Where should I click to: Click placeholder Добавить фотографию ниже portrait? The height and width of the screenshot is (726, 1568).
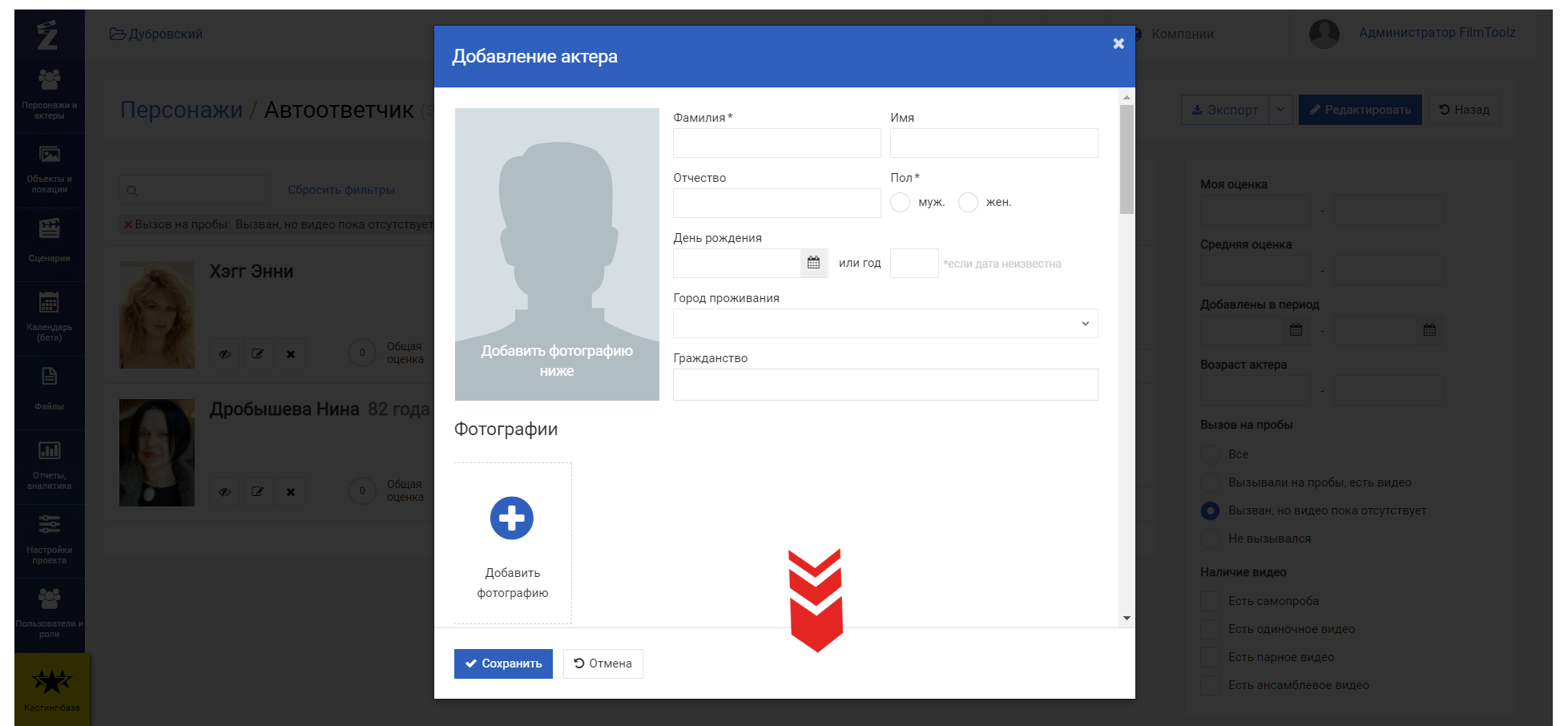(557, 254)
